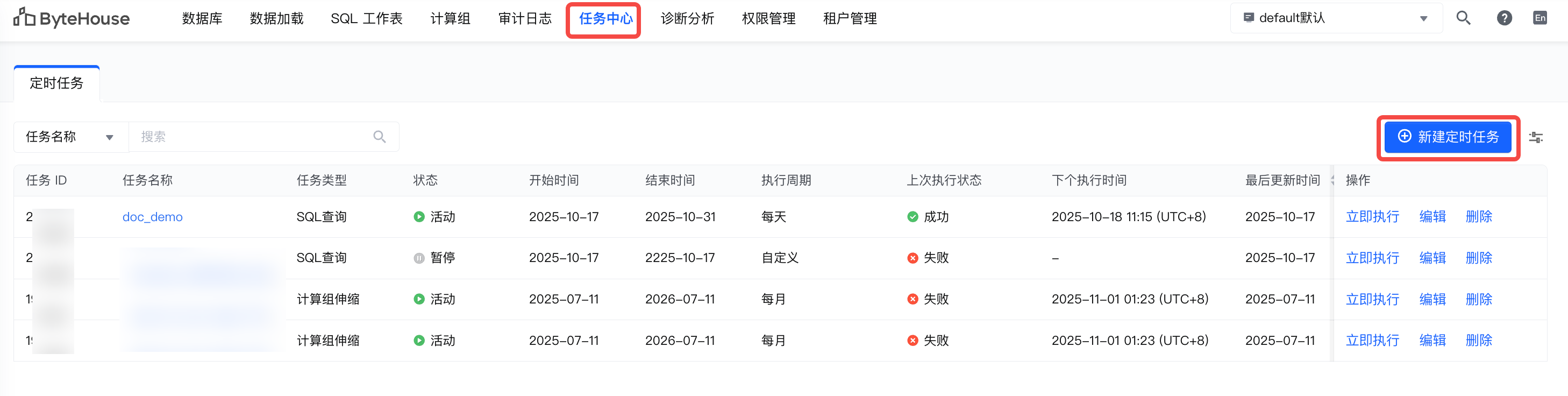Click the ByteHouse logo icon
Screen dimensions: 1568x396
coord(24,18)
